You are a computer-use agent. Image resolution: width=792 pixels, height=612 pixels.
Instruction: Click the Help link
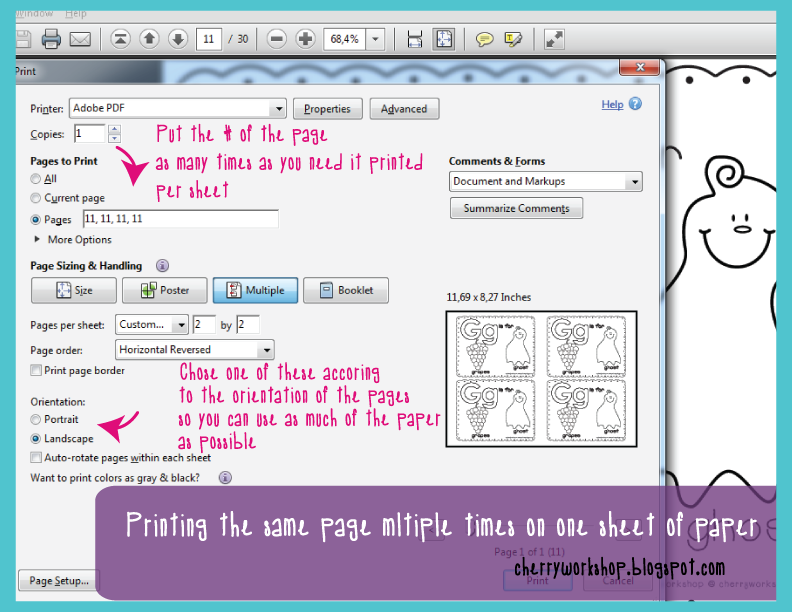pos(612,104)
